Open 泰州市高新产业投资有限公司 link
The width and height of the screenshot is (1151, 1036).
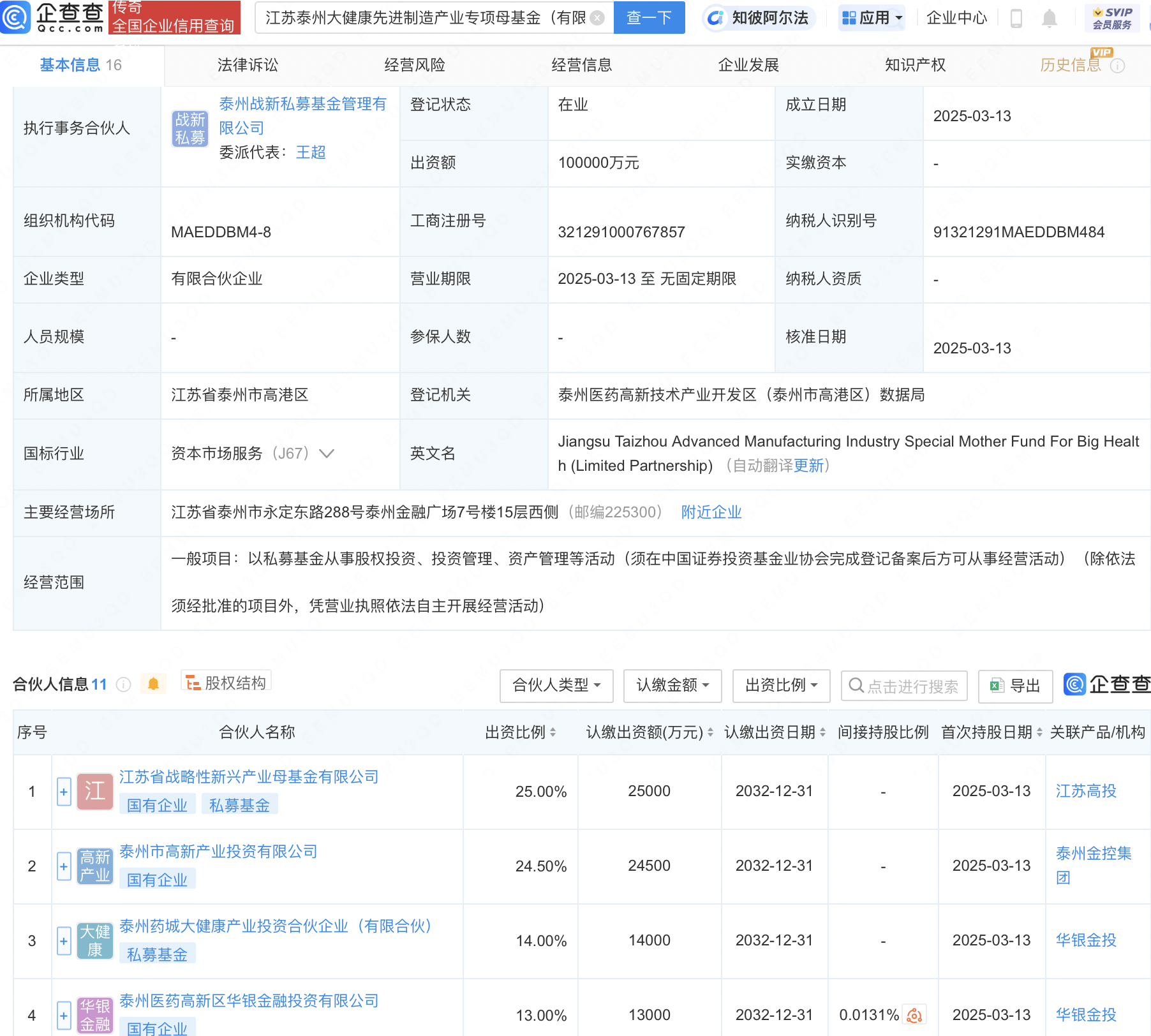218,852
